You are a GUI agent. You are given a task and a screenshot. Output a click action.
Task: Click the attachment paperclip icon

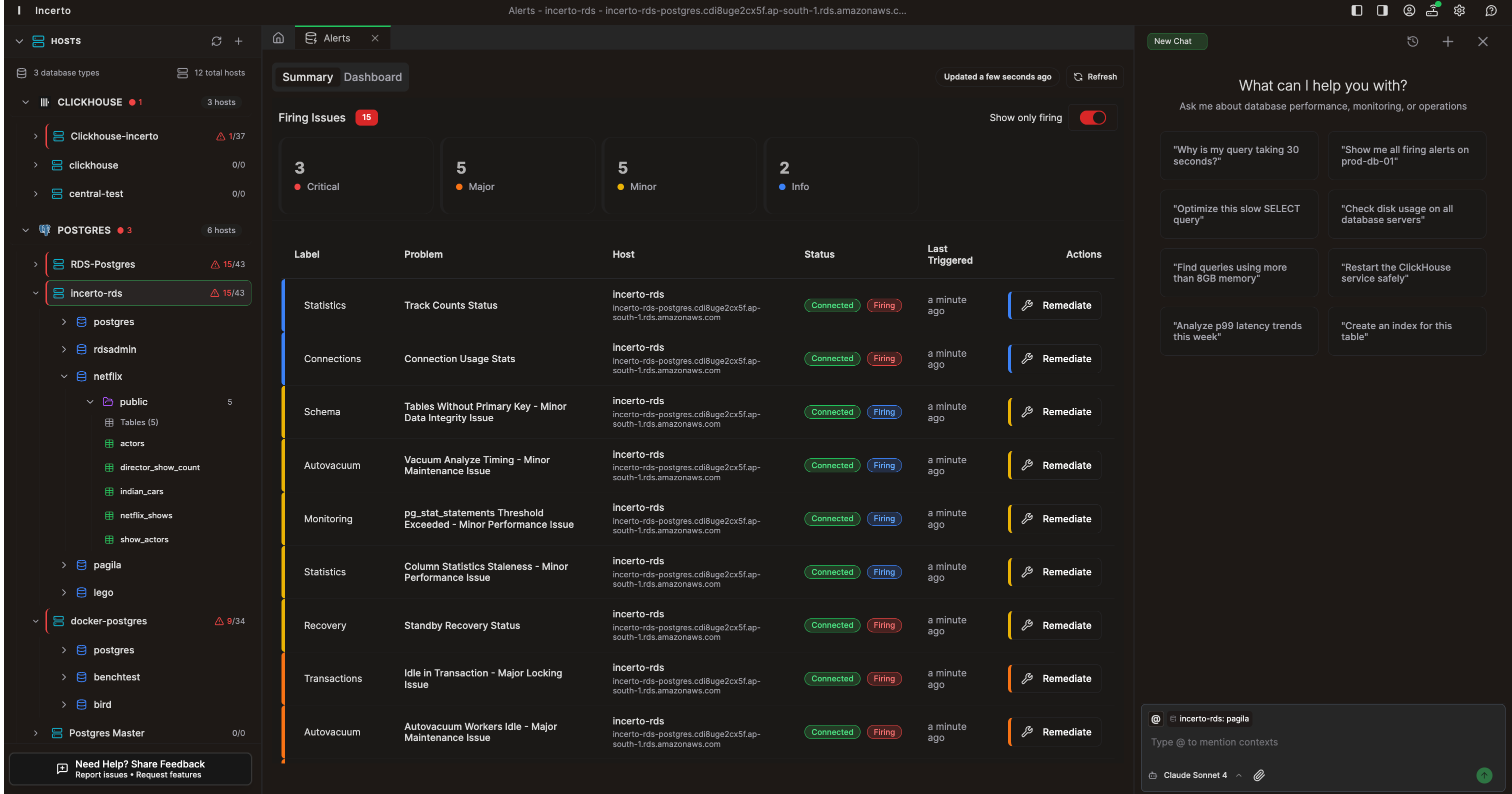(1259, 775)
